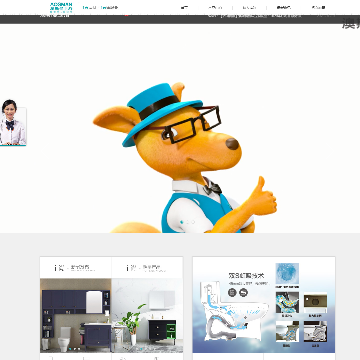This screenshot has width=360, height=360.
Task: Open the first header navigation menu item
Action: pyautogui.click(x=184, y=7)
